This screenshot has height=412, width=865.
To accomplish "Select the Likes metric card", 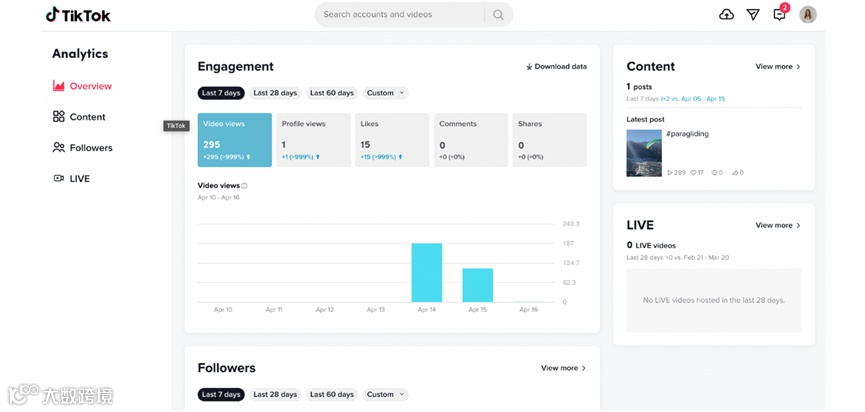I will point(392,140).
